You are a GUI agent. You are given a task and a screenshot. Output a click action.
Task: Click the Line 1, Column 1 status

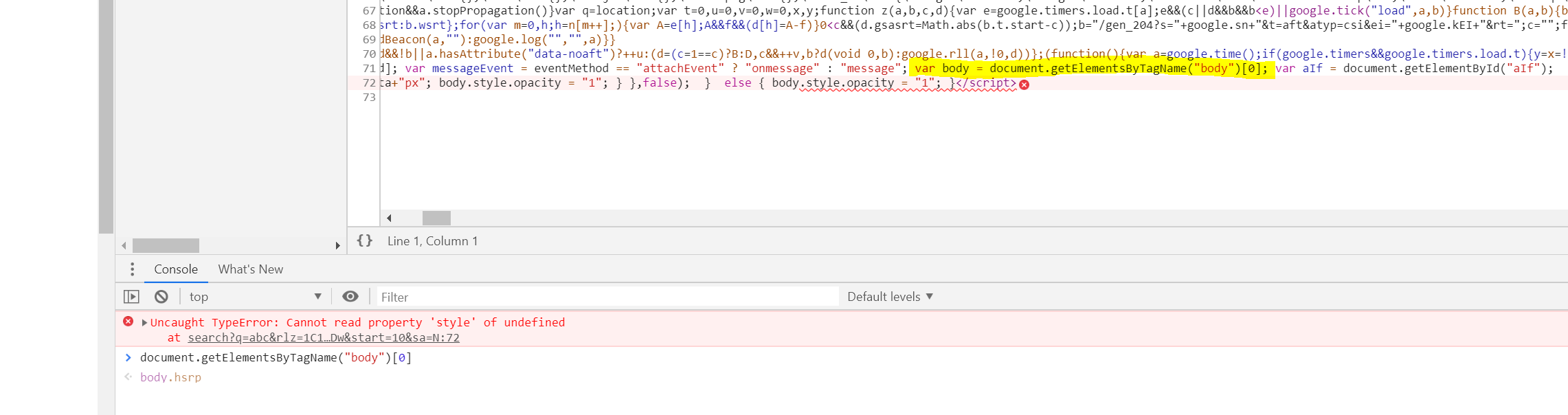(432, 241)
